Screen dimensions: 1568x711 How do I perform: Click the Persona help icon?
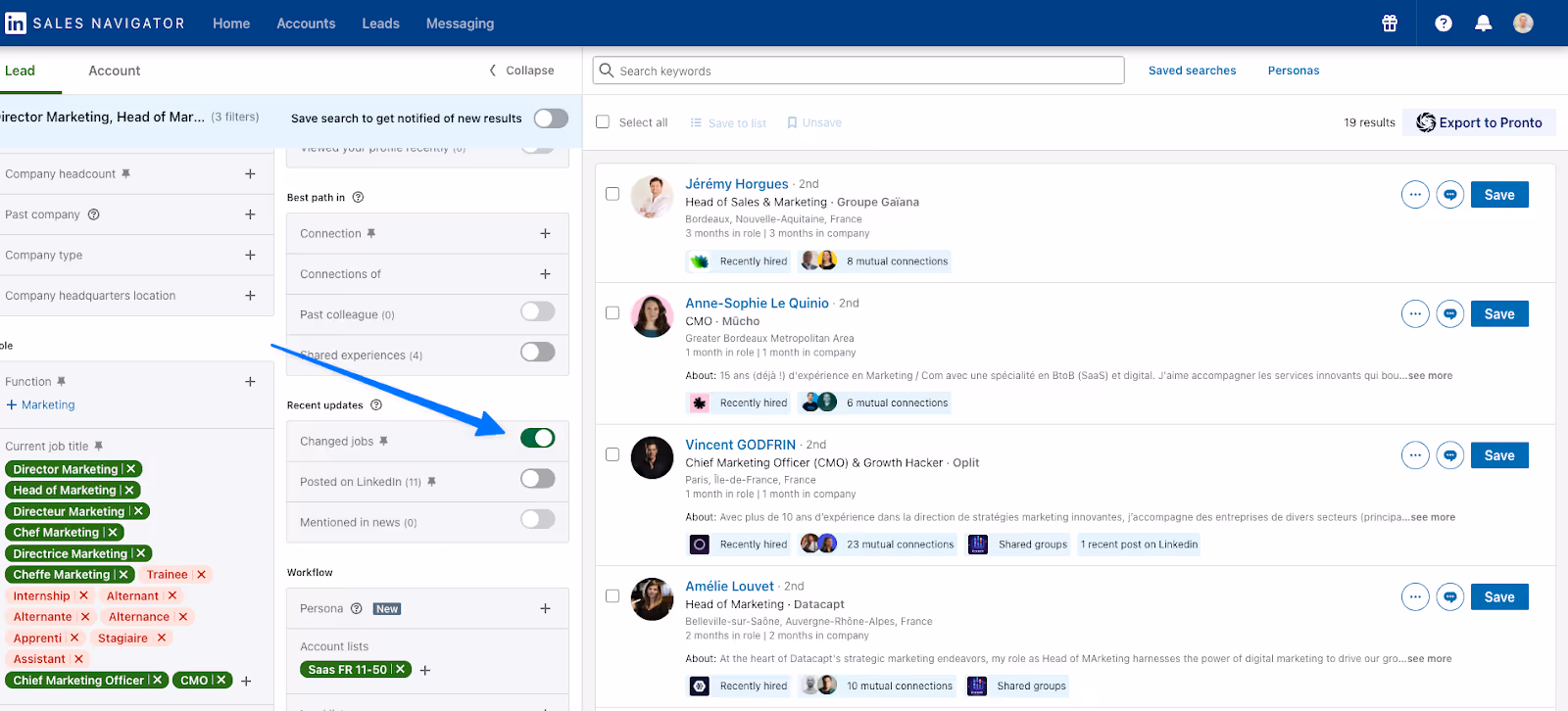pos(357,608)
